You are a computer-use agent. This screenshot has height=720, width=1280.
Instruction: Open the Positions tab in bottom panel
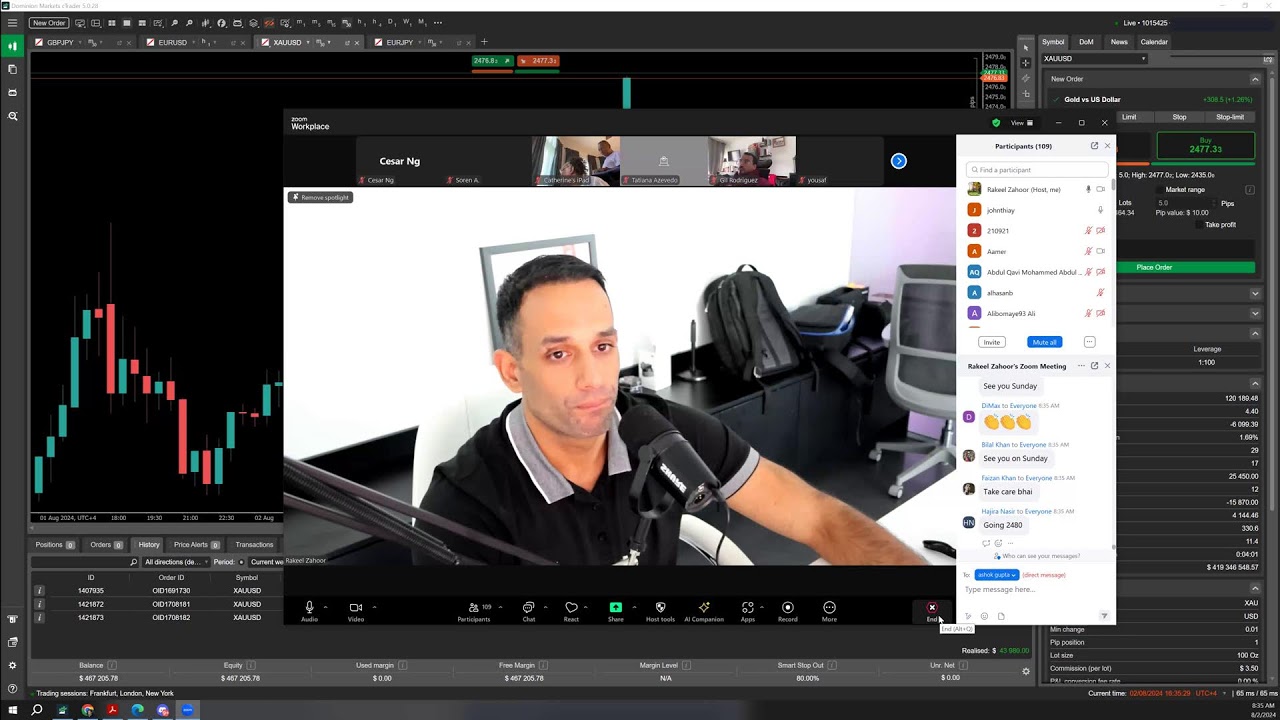pyautogui.click(x=55, y=545)
